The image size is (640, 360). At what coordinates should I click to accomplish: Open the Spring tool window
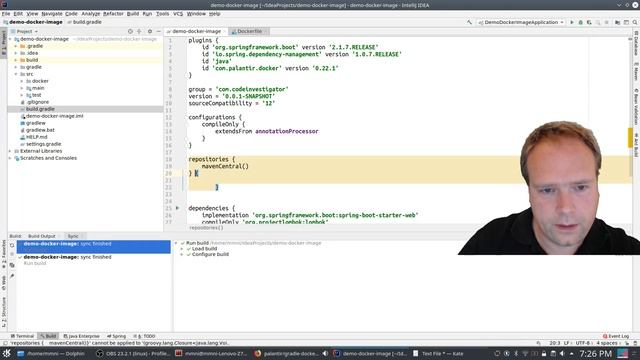[x=117, y=336]
